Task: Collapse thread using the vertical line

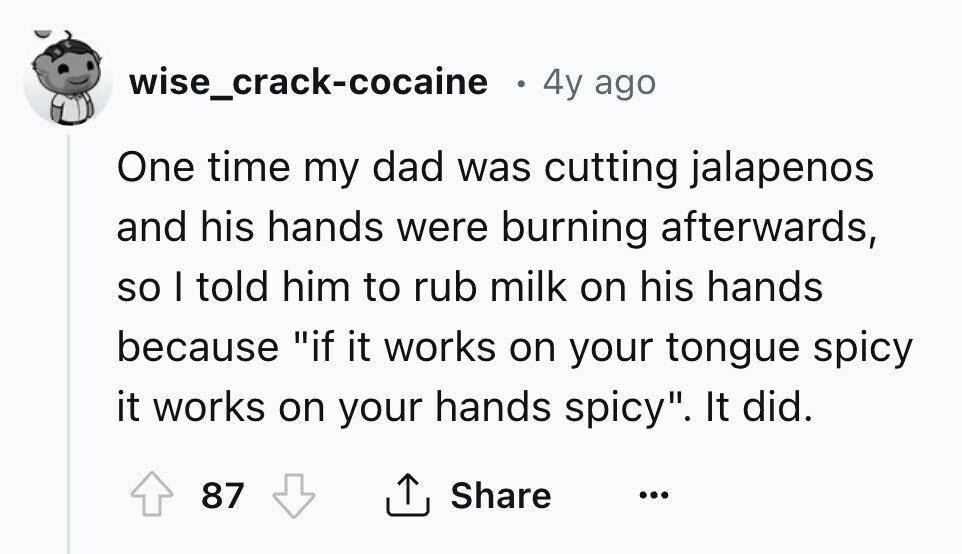Action: tap(68, 344)
